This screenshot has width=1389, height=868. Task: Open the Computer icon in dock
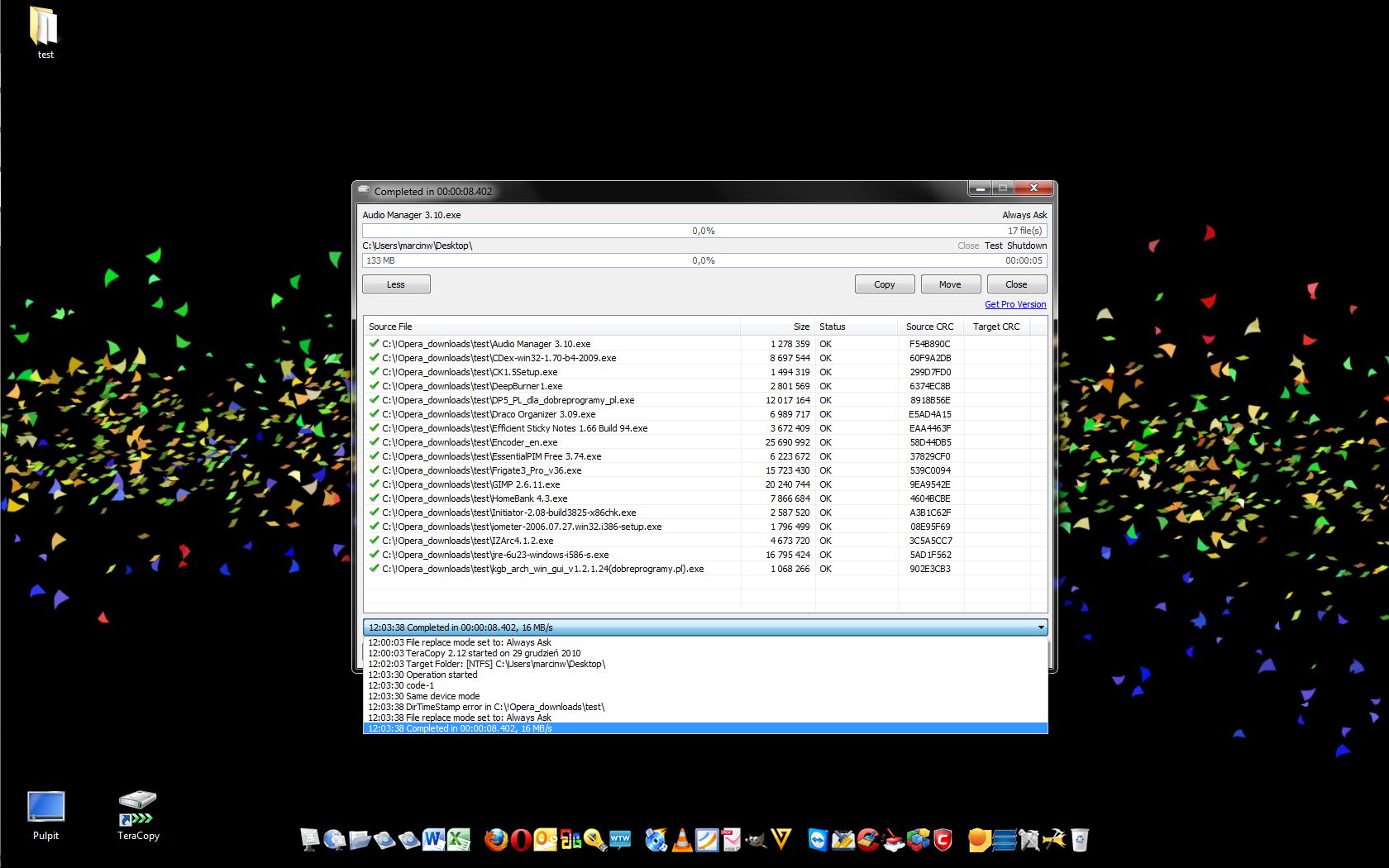click(310, 840)
